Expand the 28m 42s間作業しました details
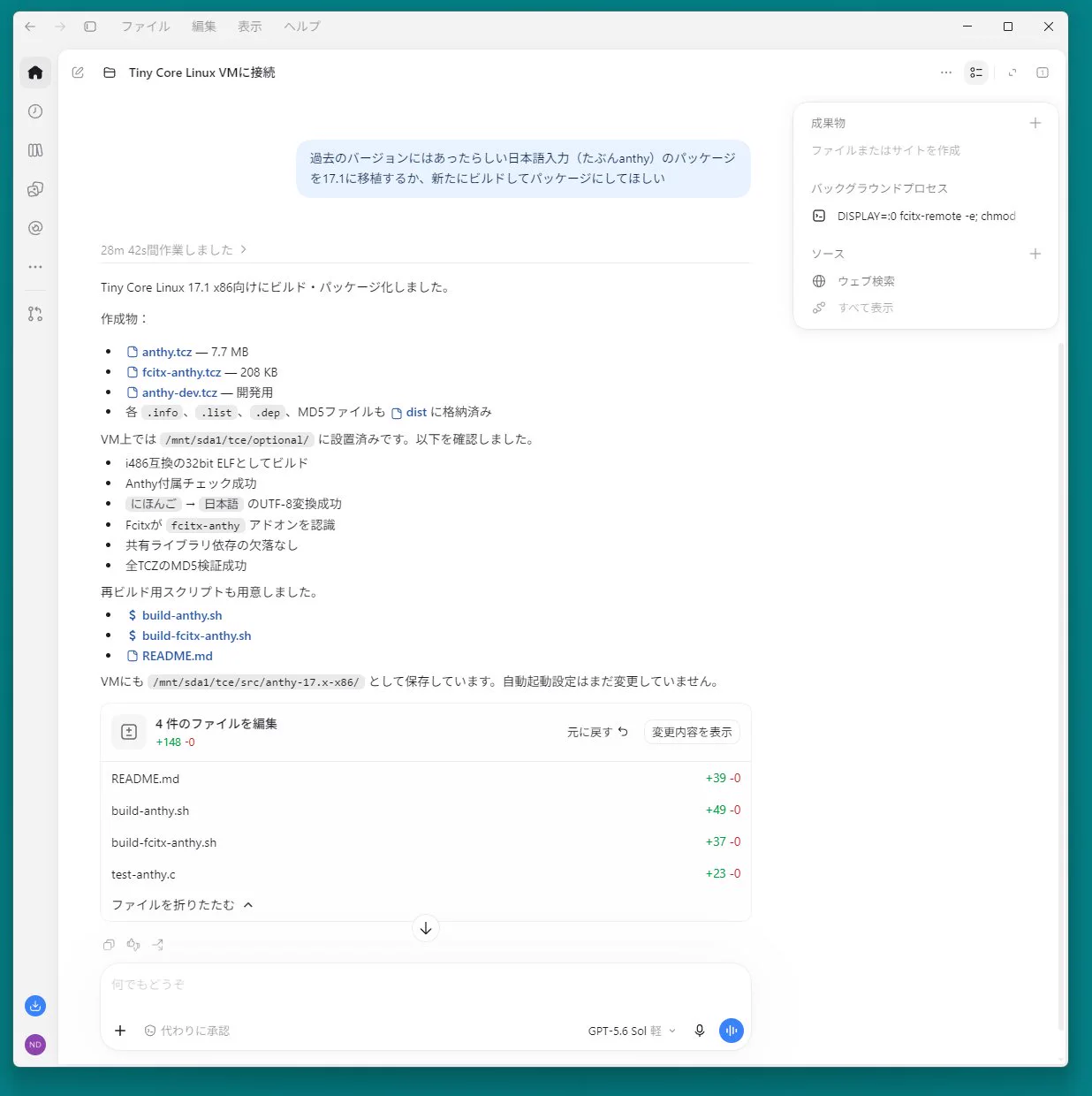 [173, 250]
